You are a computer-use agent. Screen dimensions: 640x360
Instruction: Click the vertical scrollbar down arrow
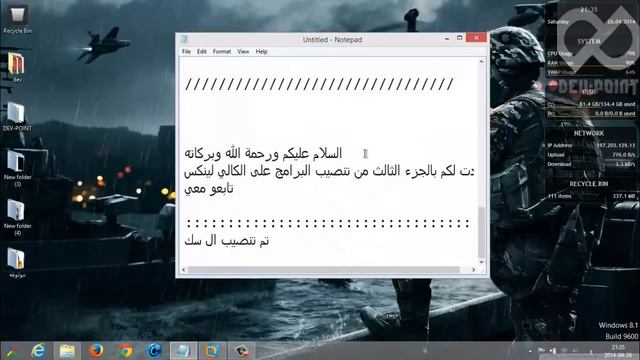point(482,262)
